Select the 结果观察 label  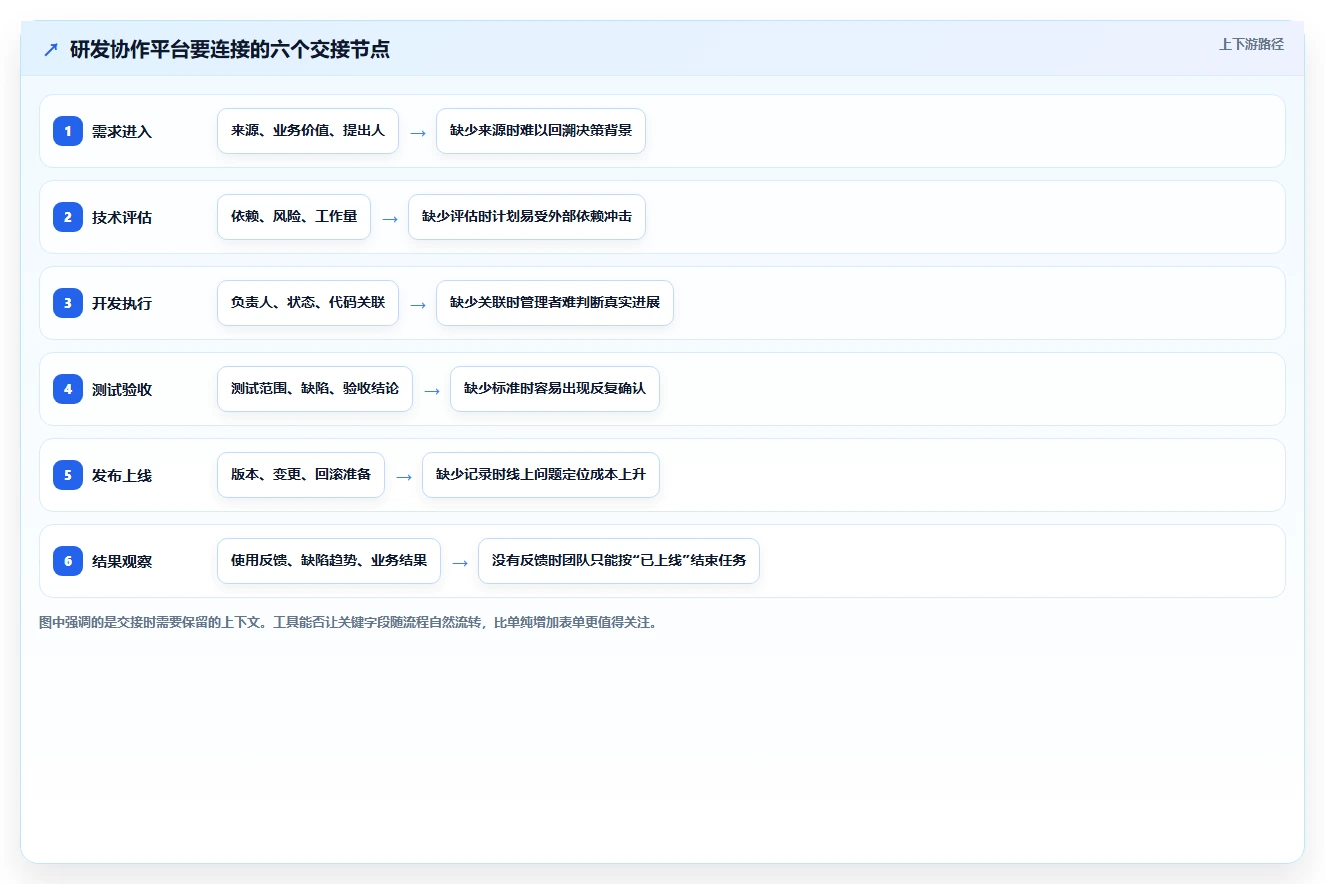click(122, 561)
